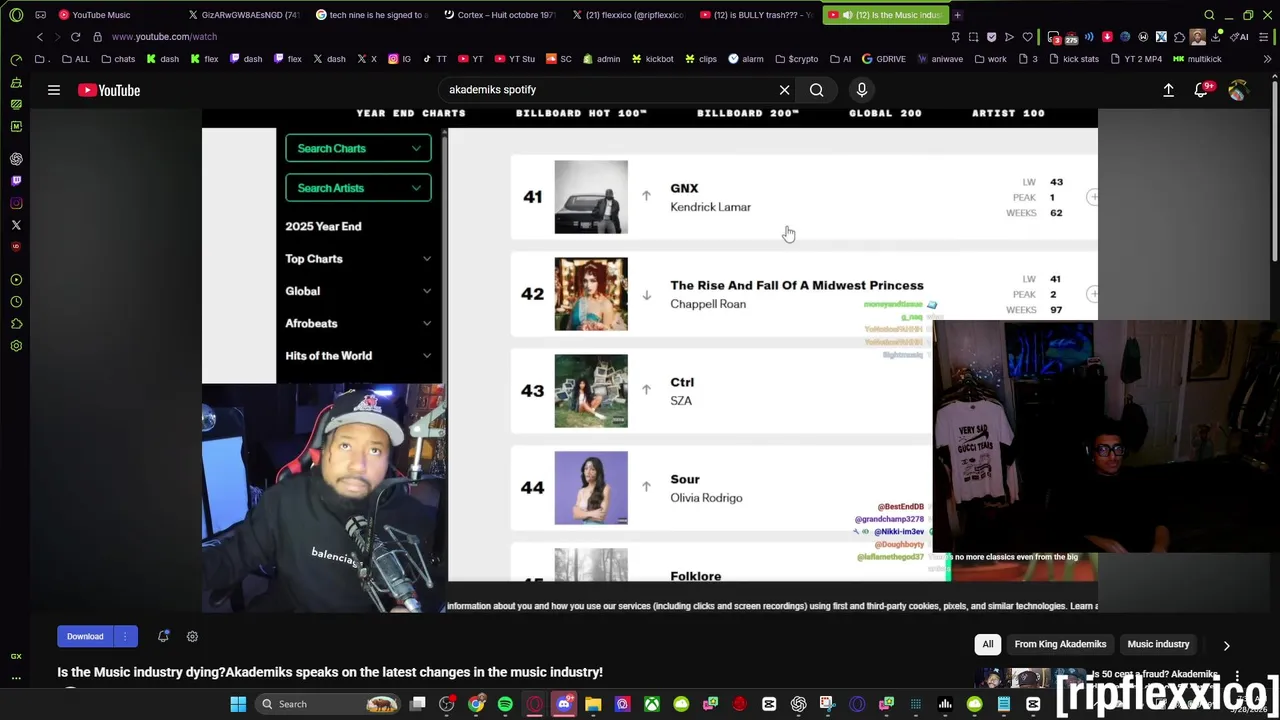Open YouTube notifications bell

click(x=1202, y=90)
